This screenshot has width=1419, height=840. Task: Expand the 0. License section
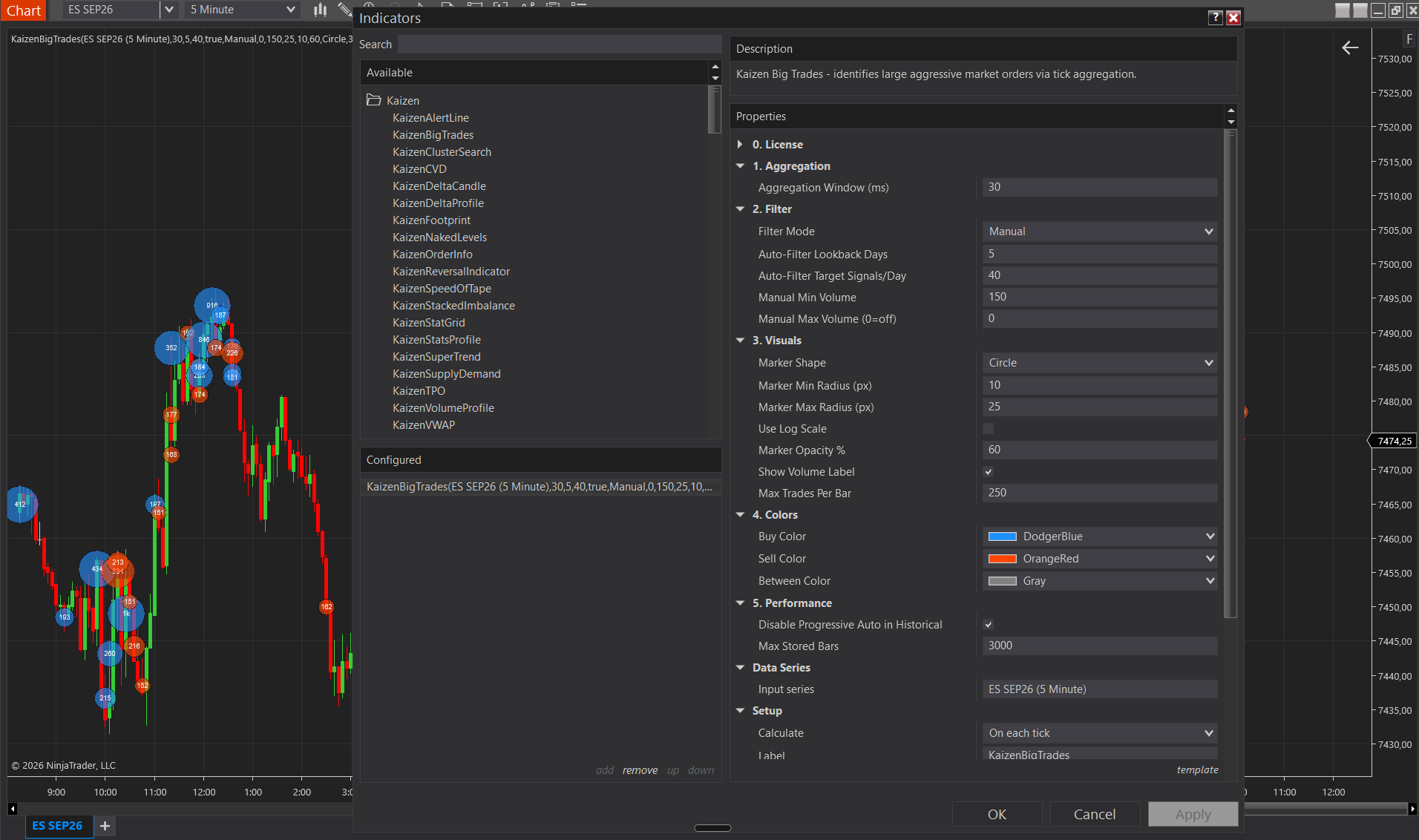point(740,145)
